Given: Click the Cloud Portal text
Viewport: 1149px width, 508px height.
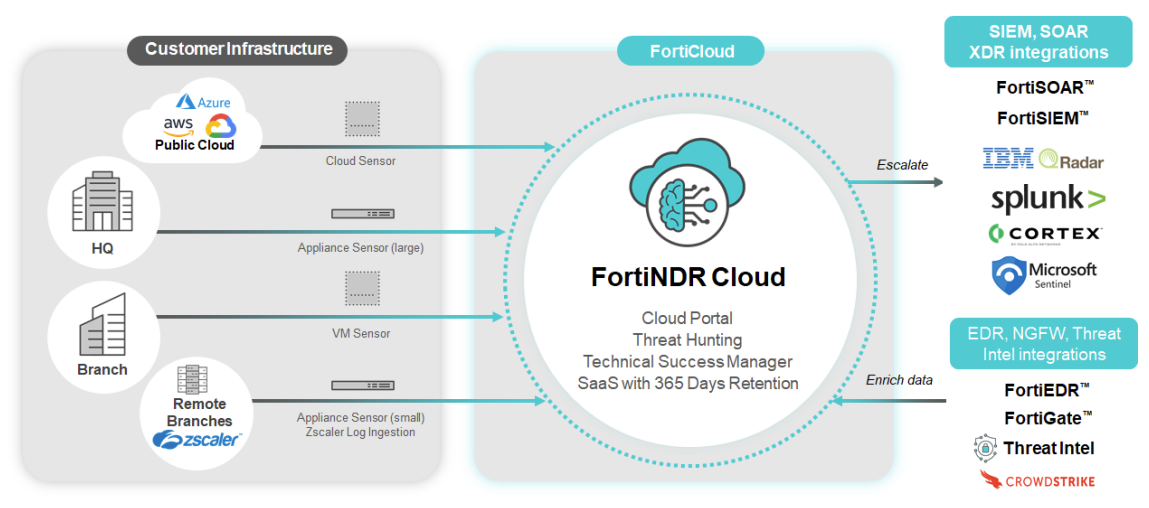Looking at the screenshot, I should tap(687, 319).
